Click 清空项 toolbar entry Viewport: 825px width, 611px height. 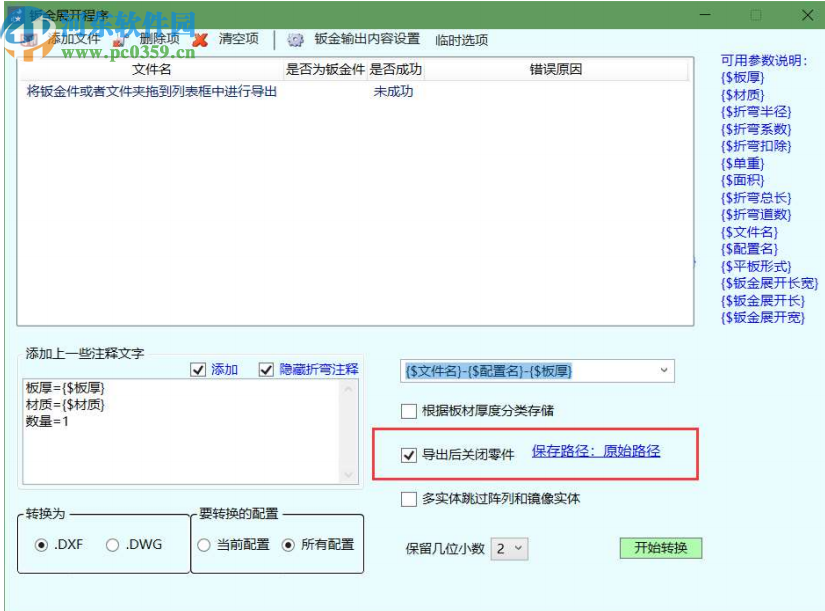(x=238, y=38)
